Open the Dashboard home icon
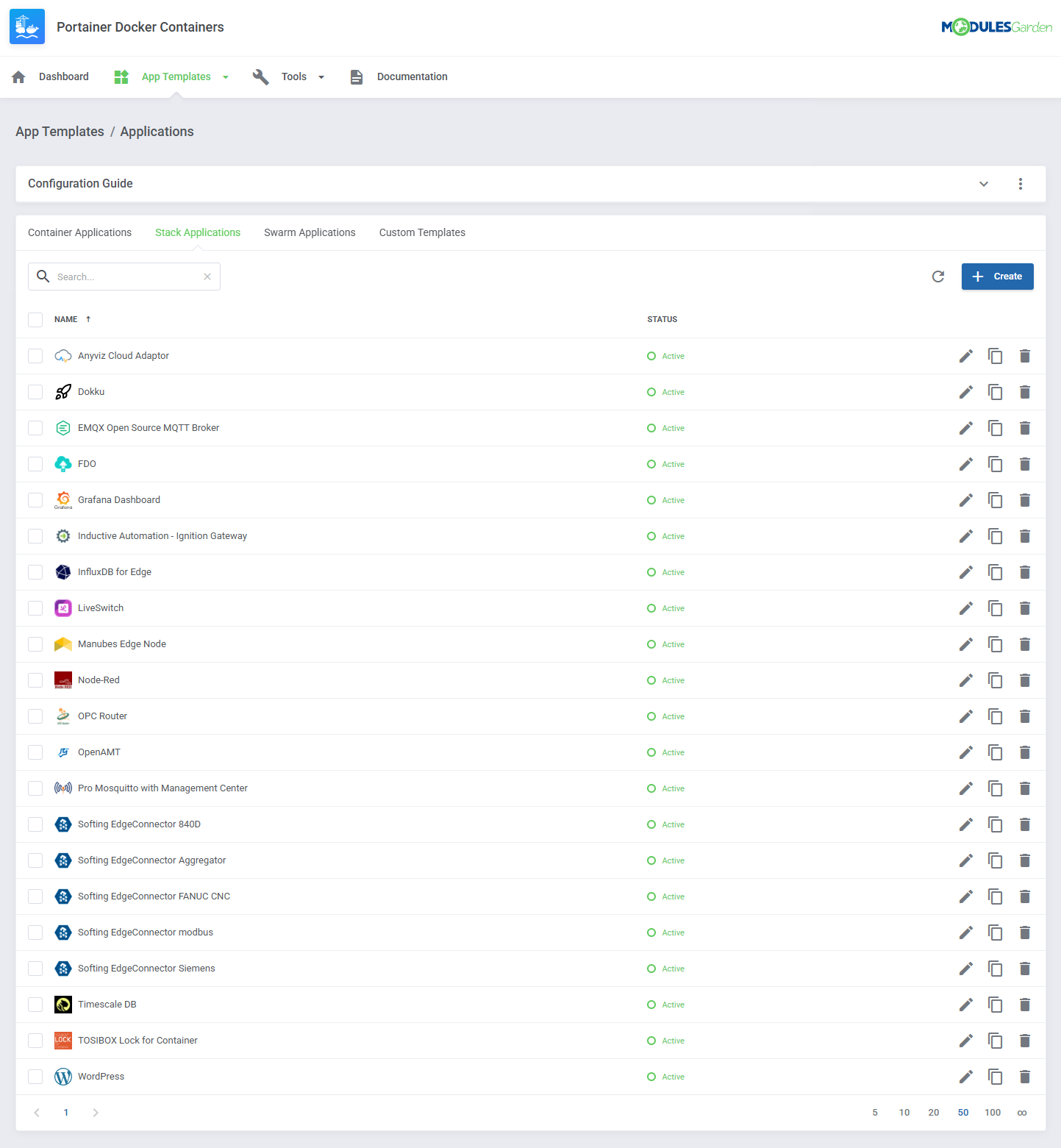The width and height of the screenshot is (1061, 1148). 18,76
